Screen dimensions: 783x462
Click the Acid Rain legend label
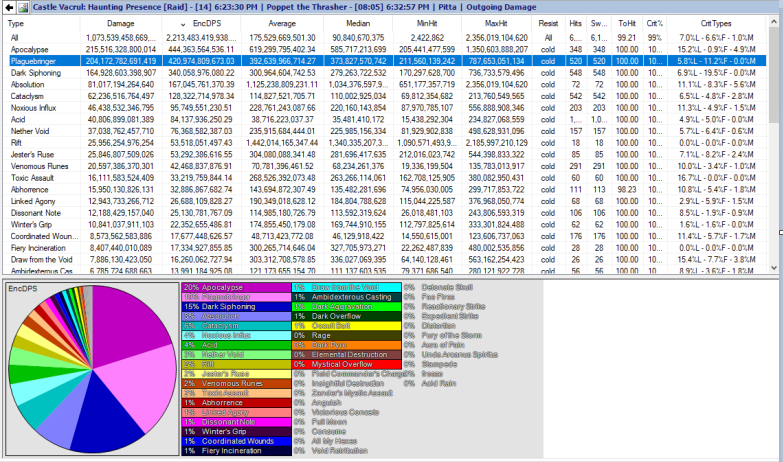click(x=439, y=384)
